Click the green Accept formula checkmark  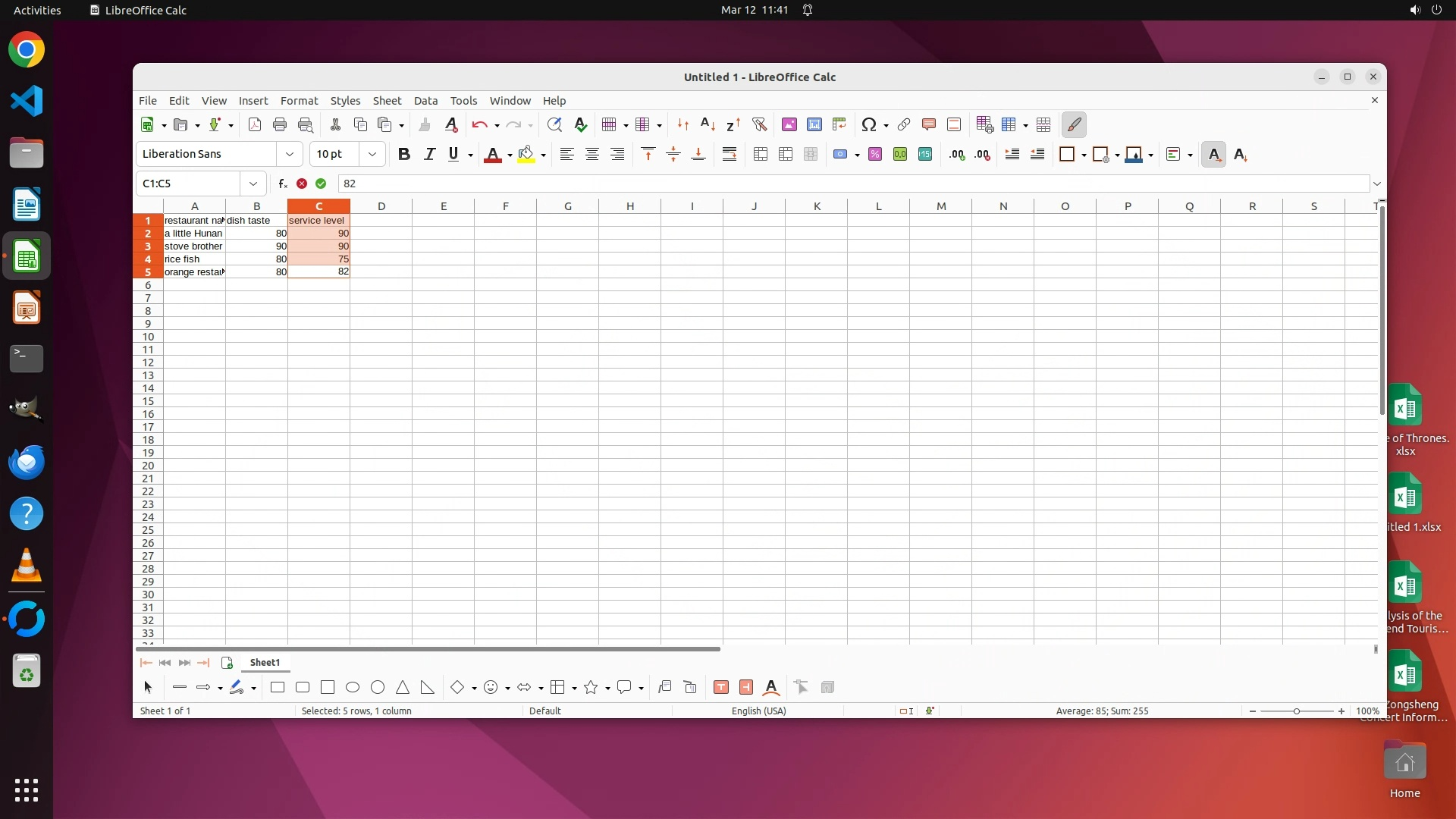click(321, 184)
